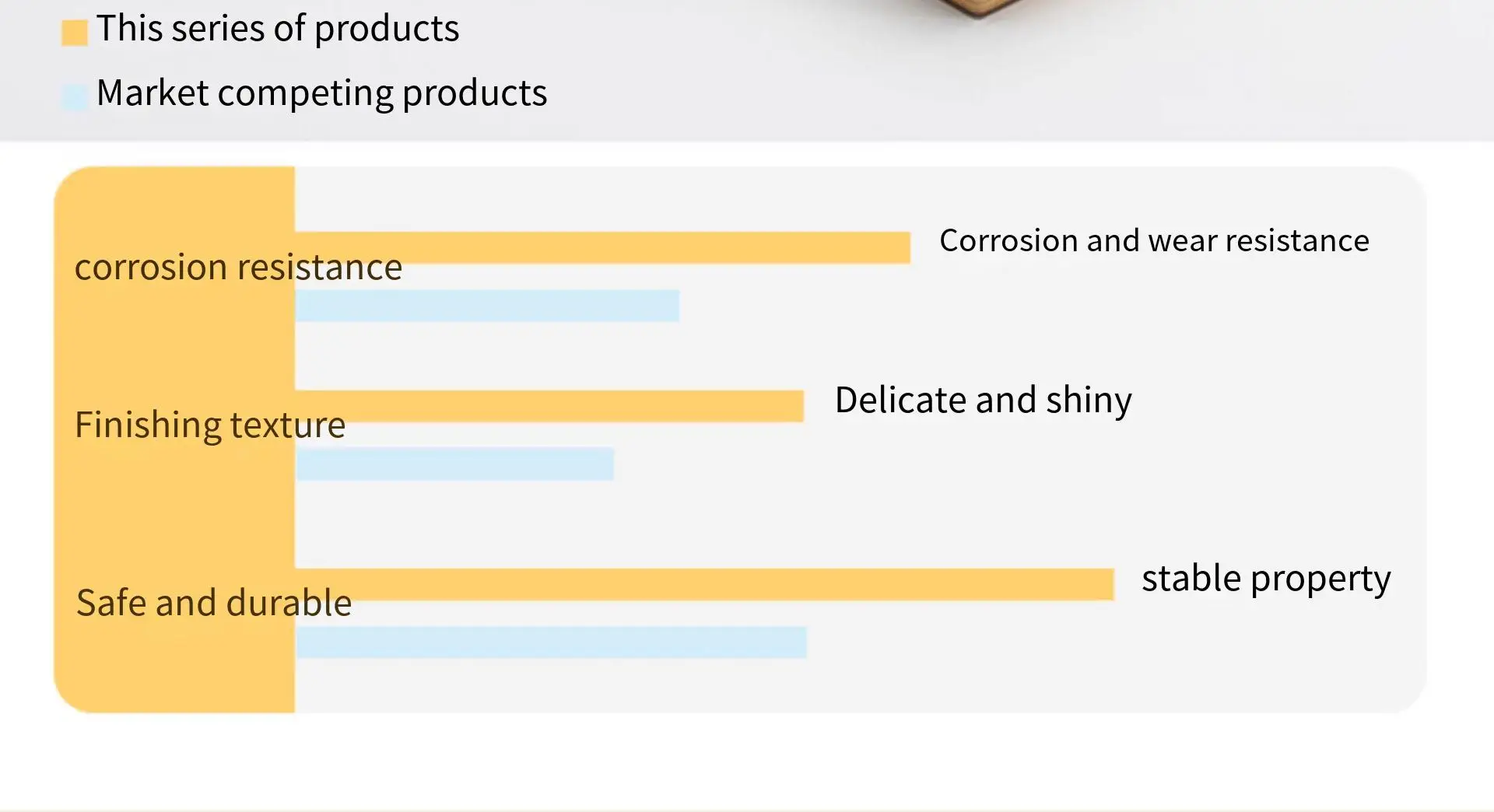Viewport: 1494px width, 812px height.
Task: Click the 'Finishing texture' category label
Action: (x=210, y=425)
